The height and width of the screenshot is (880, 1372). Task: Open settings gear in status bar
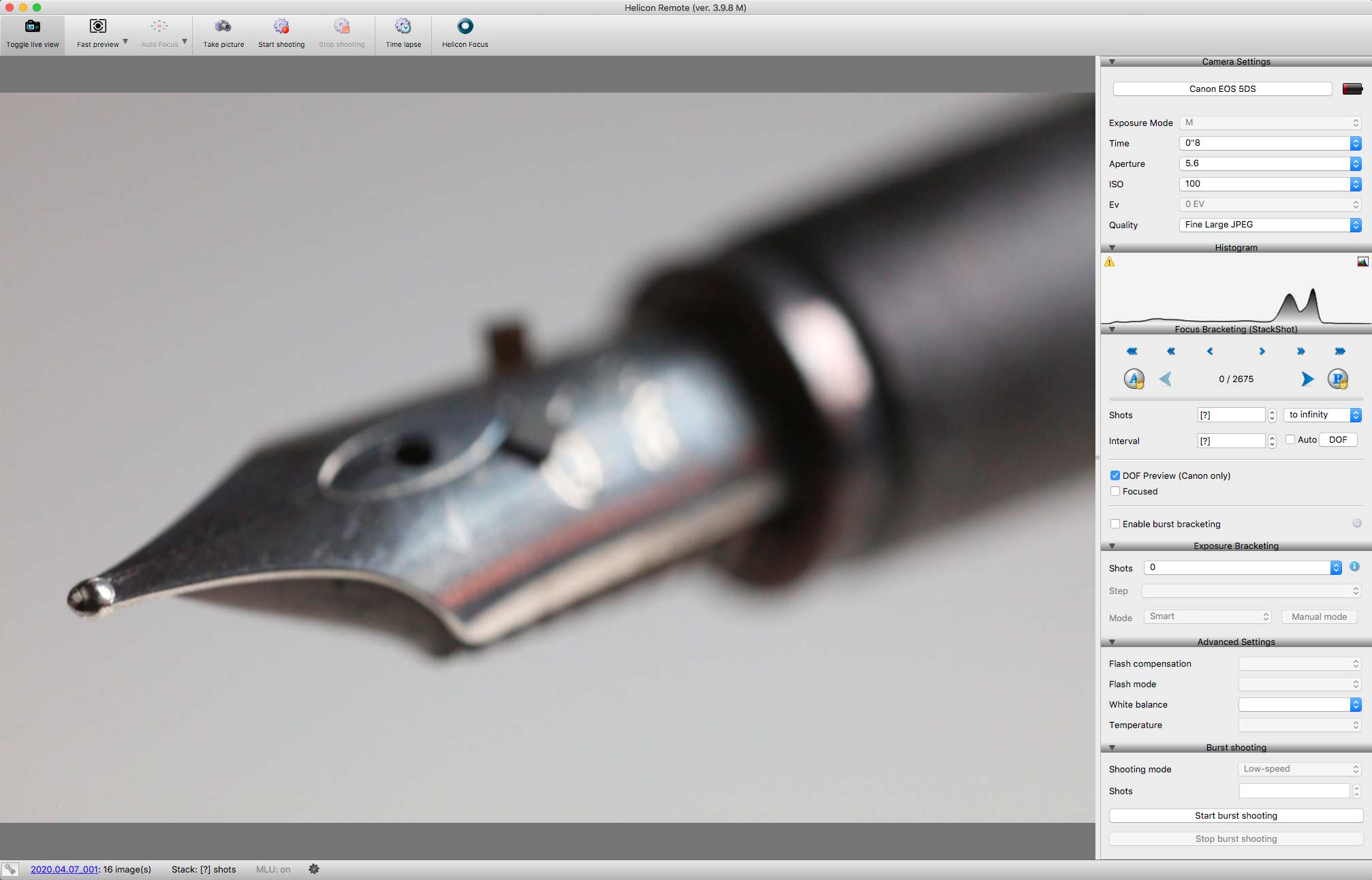(313, 869)
